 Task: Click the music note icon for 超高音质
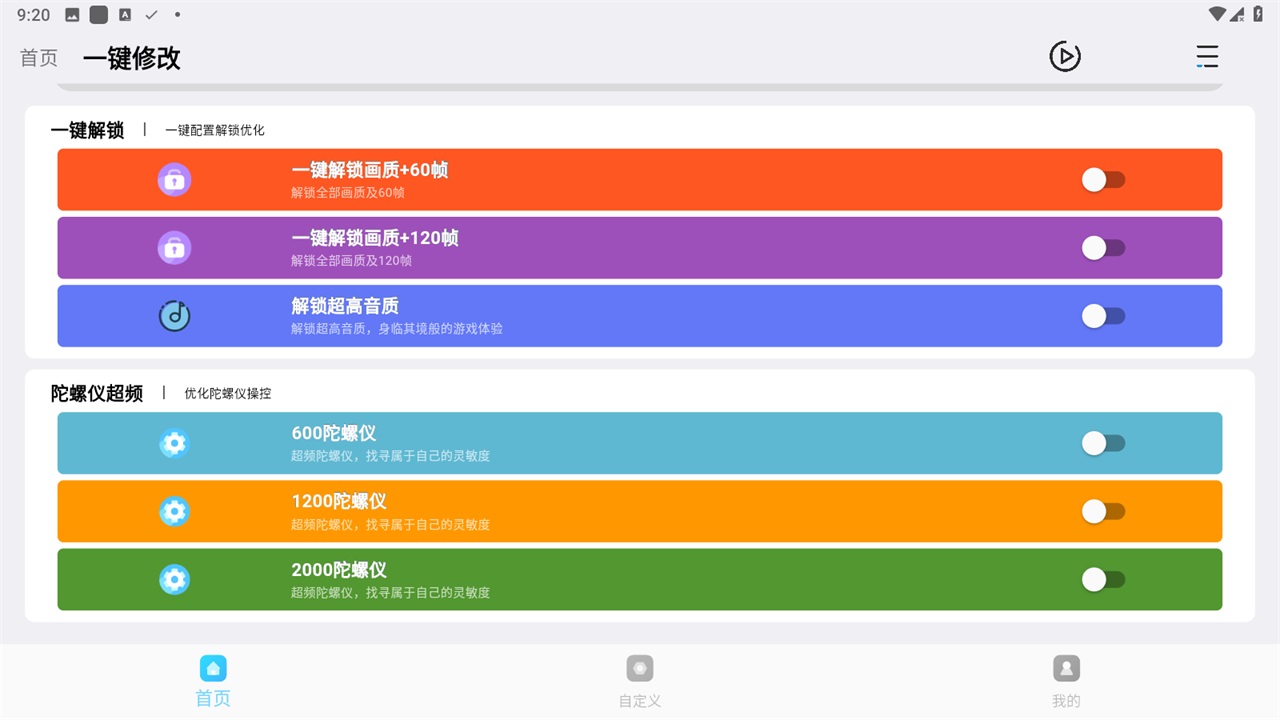click(x=174, y=316)
